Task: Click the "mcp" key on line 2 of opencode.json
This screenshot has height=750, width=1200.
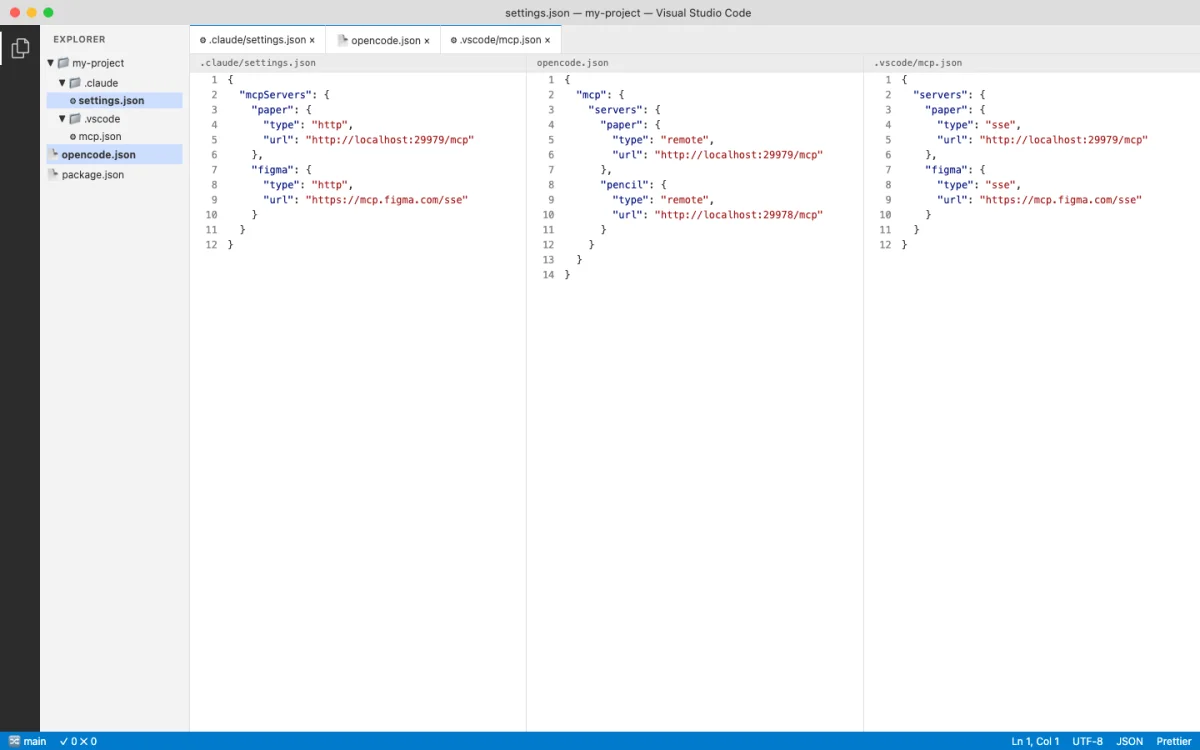Action: (x=591, y=95)
